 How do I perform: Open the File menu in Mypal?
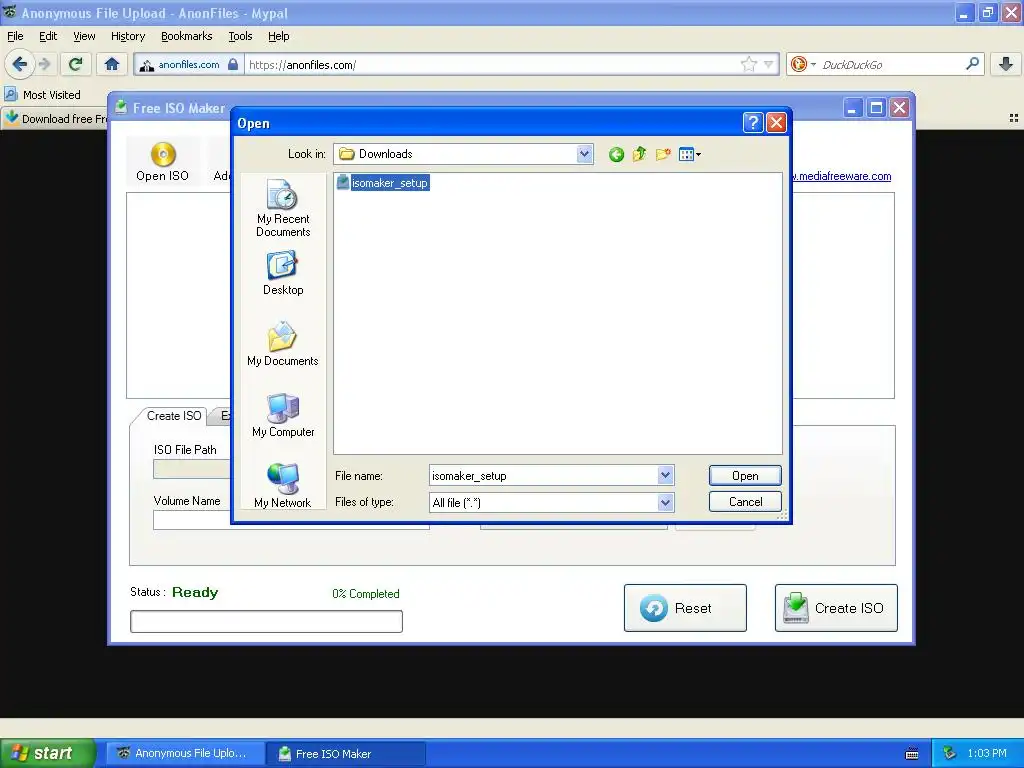click(x=15, y=36)
